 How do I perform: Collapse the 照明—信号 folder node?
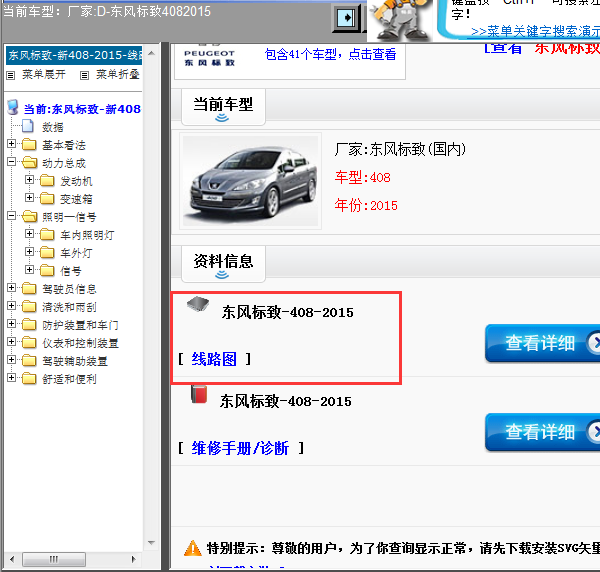coord(11,216)
